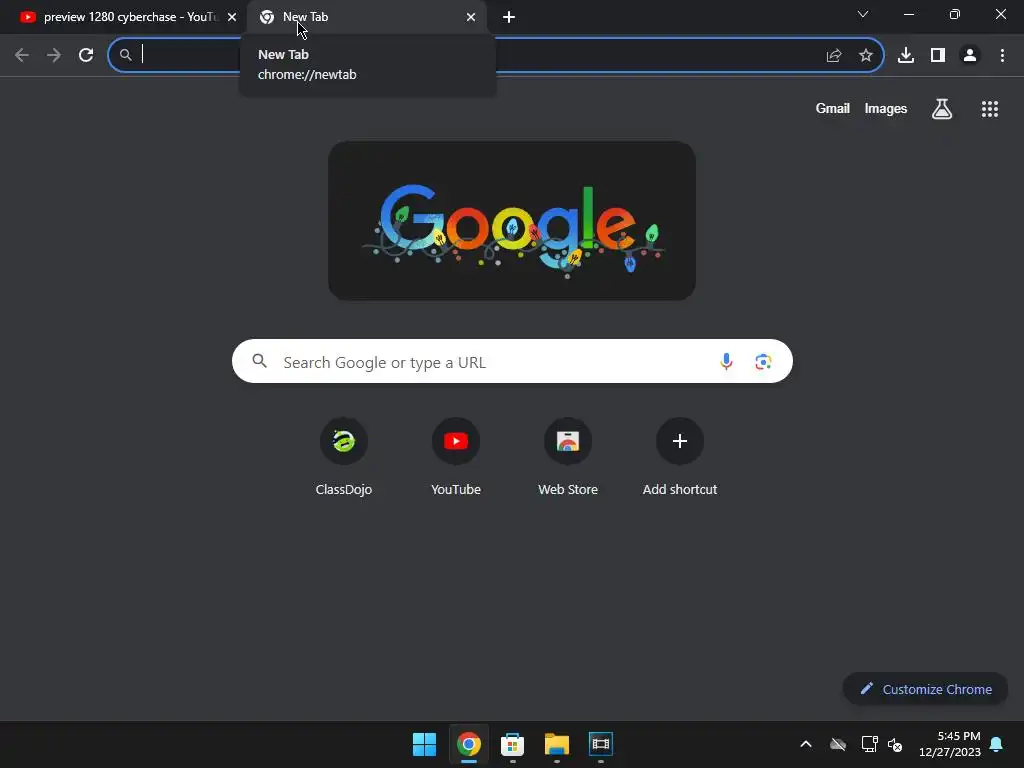Search by image with Google Lens icon
Screen dimensions: 1024x768
pyautogui.click(x=763, y=361)
